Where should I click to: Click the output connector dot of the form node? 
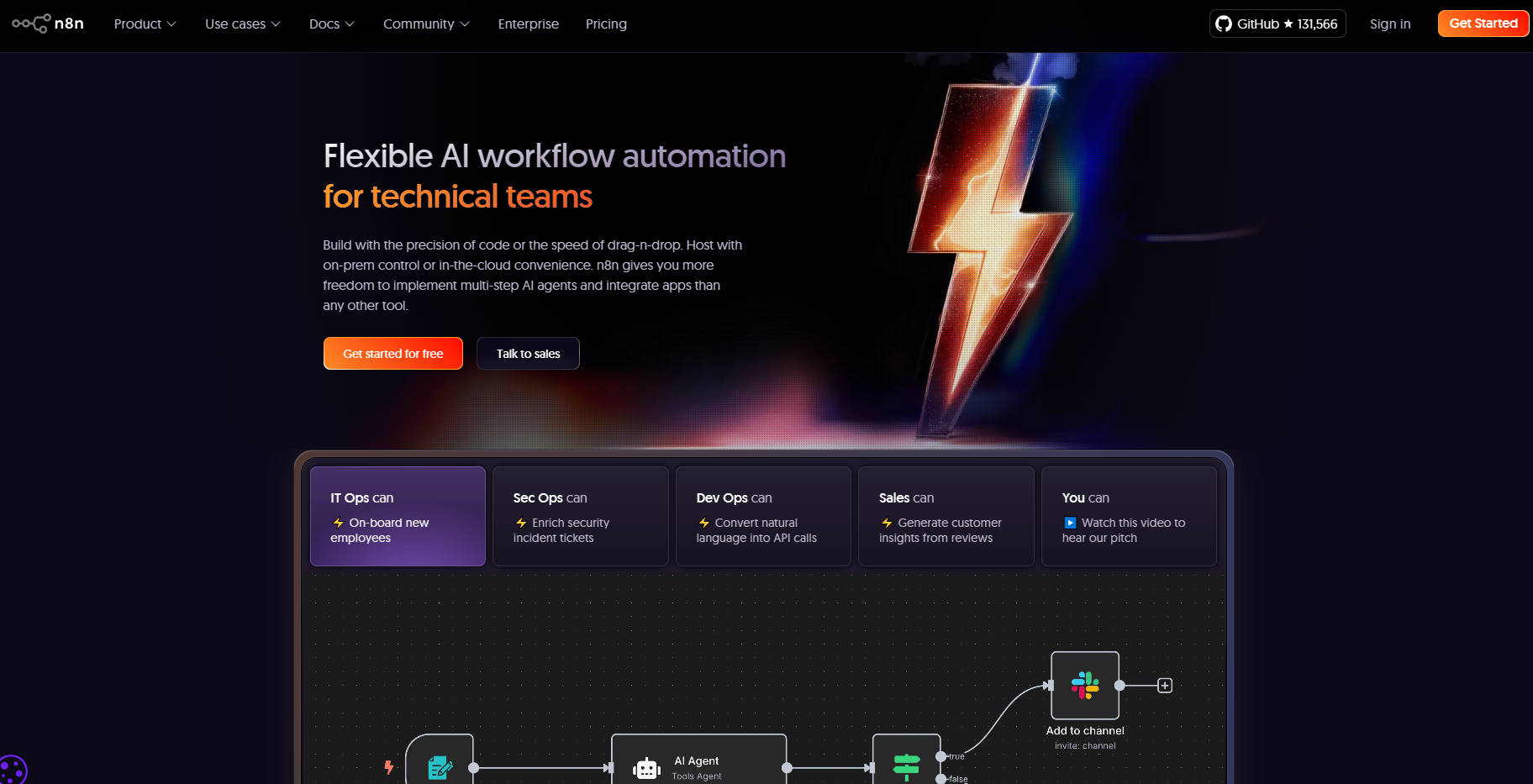point(474,768)
